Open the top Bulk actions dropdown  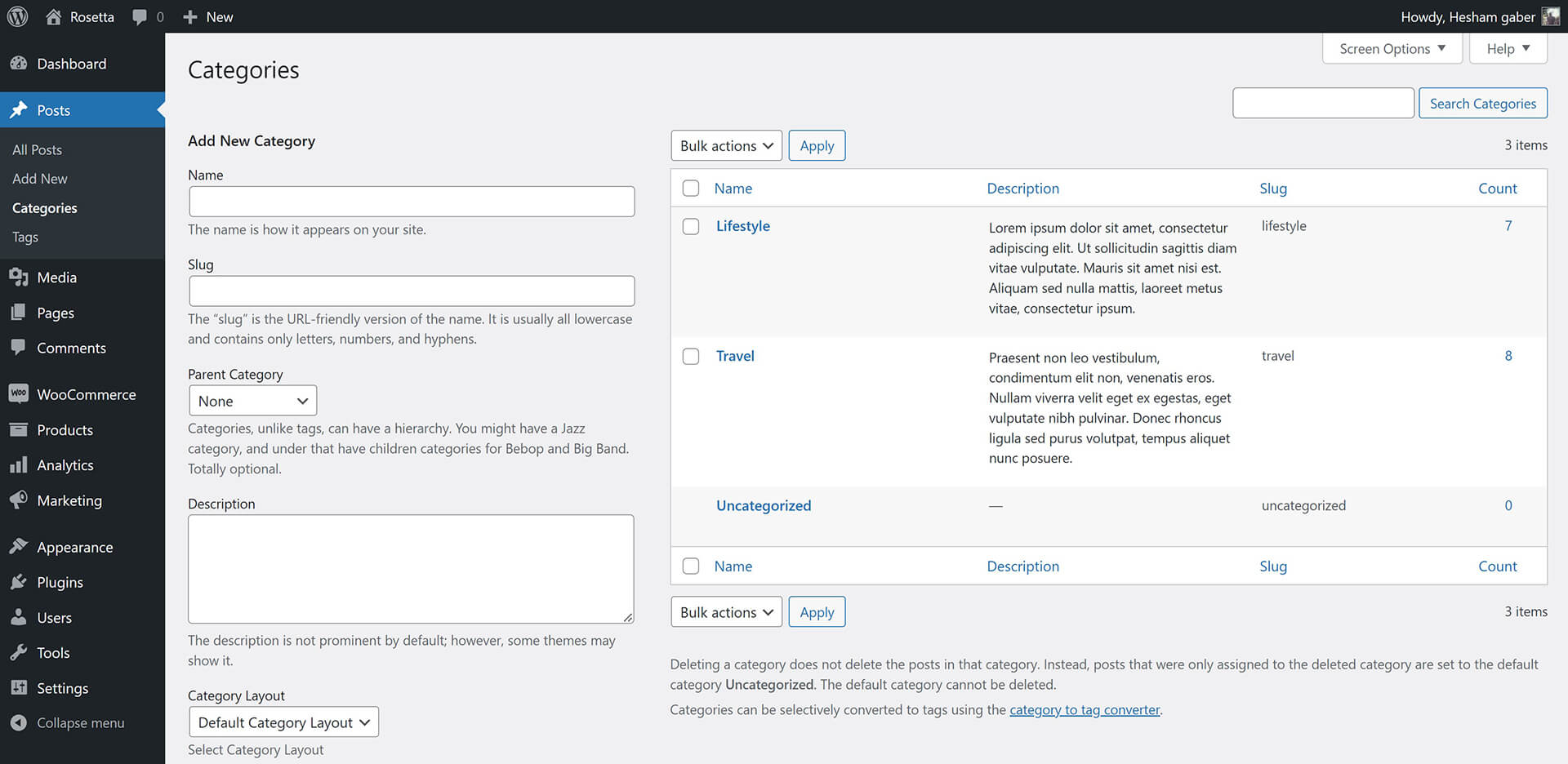pyautogui.click(x=726, y=146)
